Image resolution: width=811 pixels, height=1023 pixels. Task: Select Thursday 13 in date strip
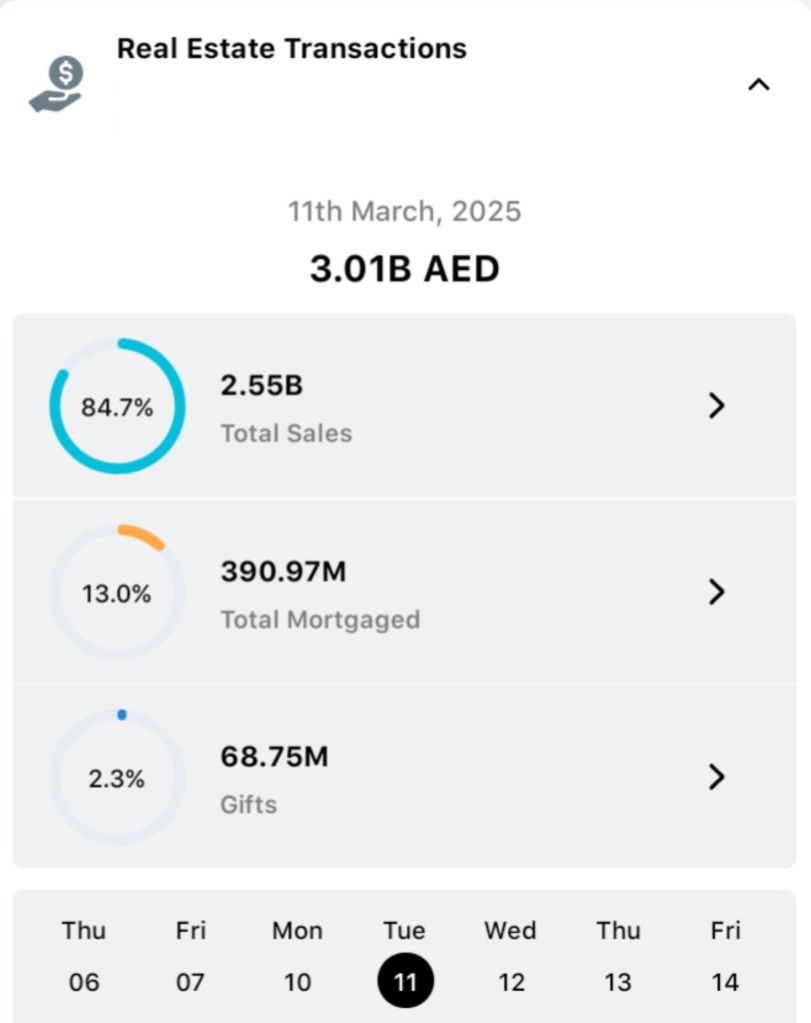(618, 957)
